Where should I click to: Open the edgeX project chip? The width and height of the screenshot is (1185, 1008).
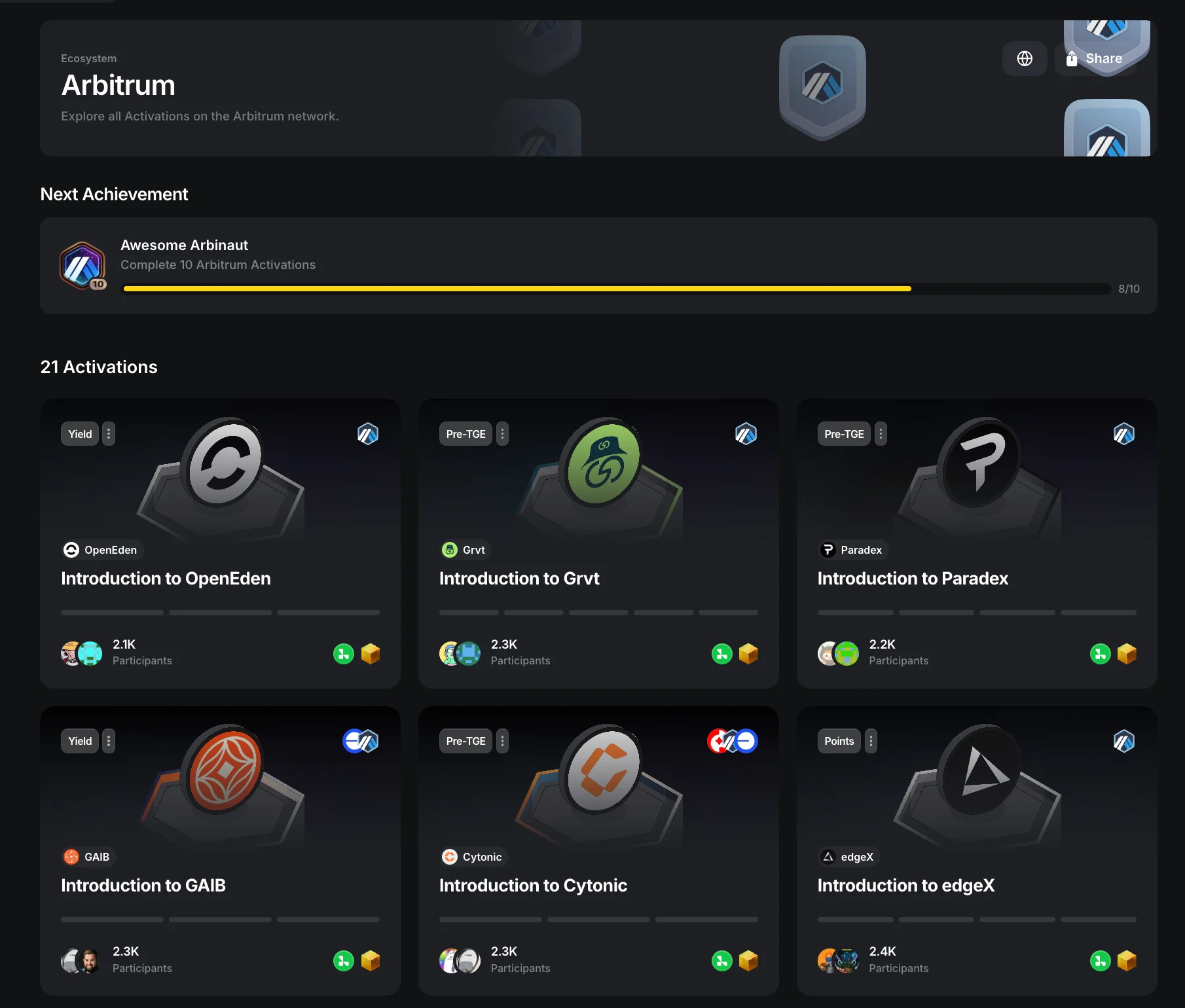click(848, 857)
